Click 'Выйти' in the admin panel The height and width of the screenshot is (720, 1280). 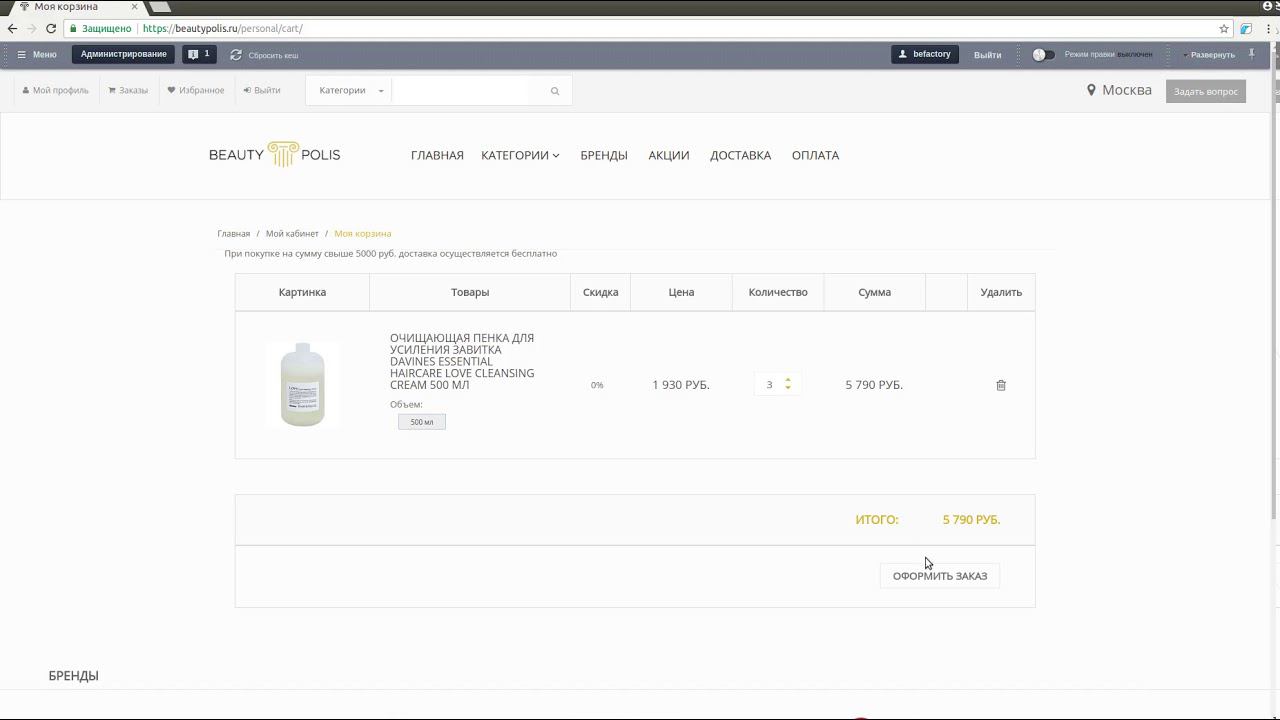[988, 55]
